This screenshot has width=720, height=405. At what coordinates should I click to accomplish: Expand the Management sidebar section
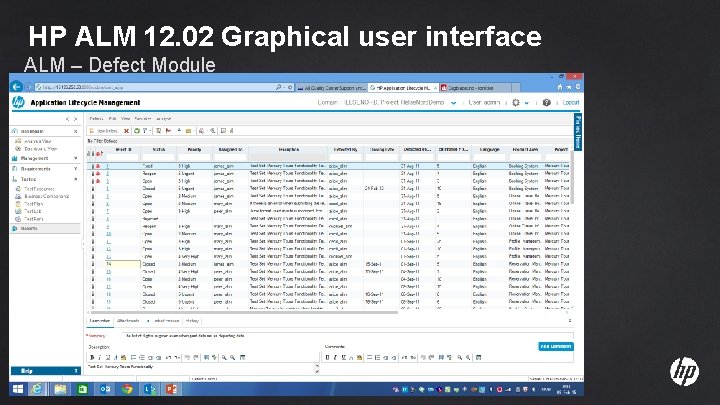tap(76, 158)
